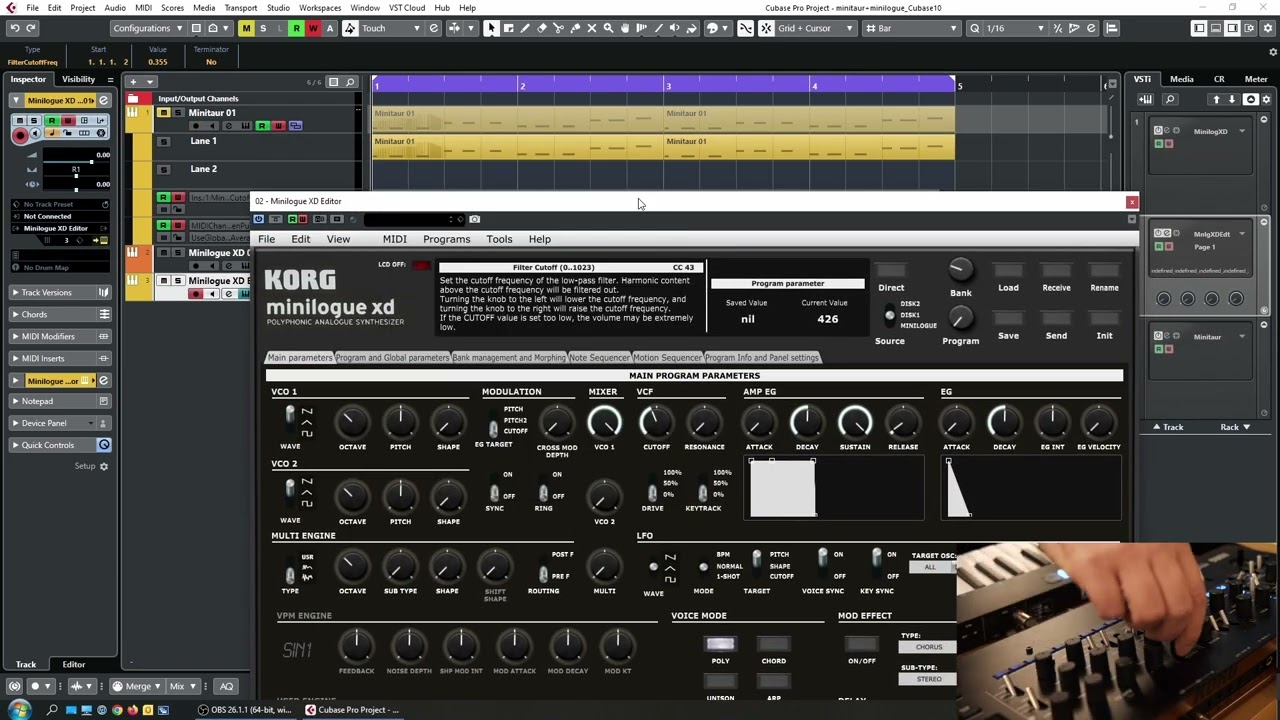Click the Add Track Instrument icon in VSTi panel
Viewport: 1280px width, 720px height.
(x=1146, y=100)
